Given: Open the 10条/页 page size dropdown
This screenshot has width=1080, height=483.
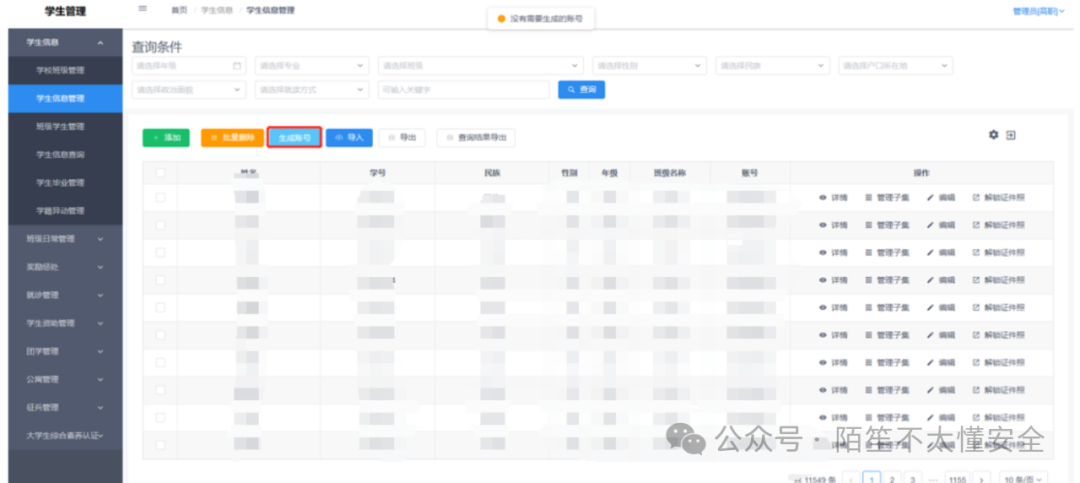Looking at the screenshot, I should (x=1024, y=479).
